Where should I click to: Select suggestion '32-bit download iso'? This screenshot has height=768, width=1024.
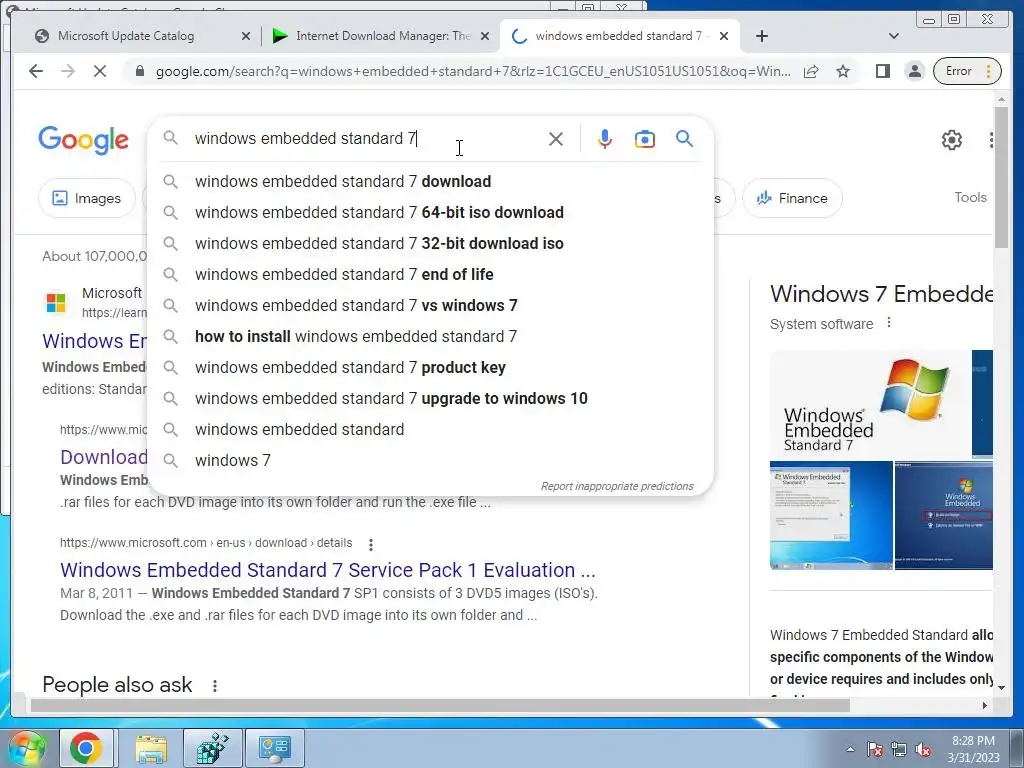431,244
